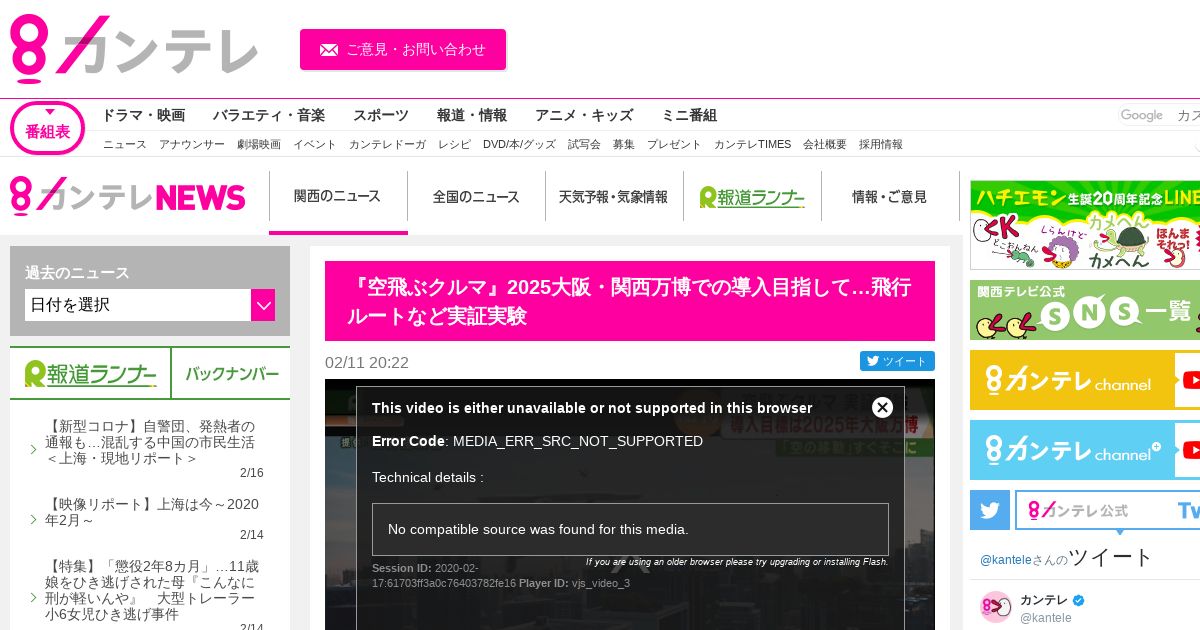Open blue カンテレ channel+ YouTube banner
Screen dimensions: 1200x630
click(1085, 450)
